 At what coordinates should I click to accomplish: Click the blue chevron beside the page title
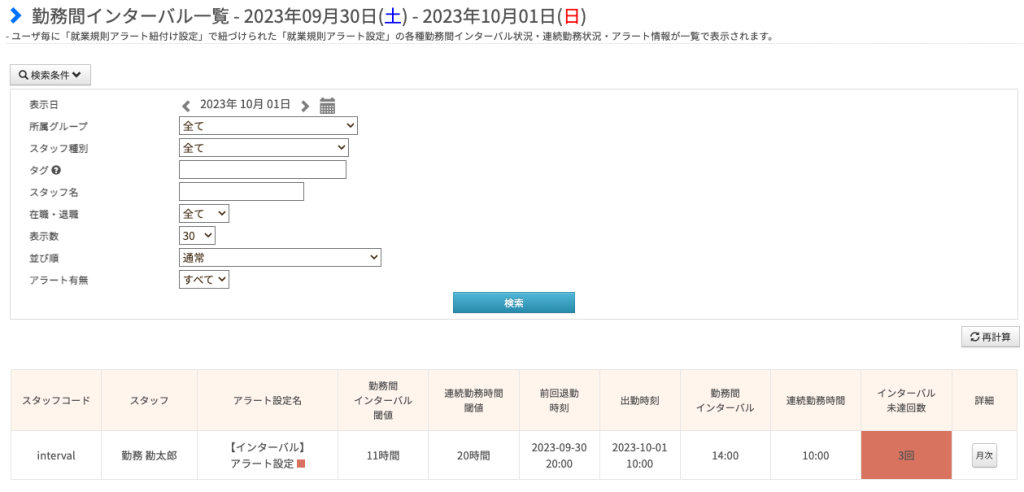pos(16,14)
